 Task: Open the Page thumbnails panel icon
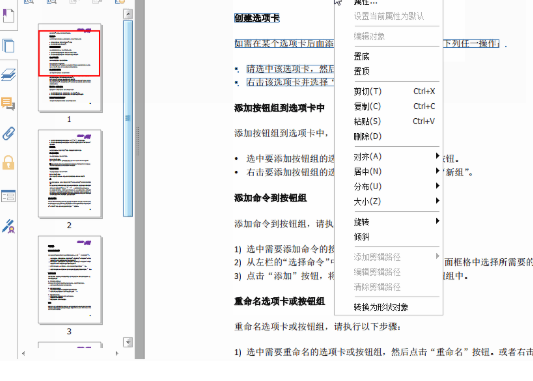(x=8, y=46)
